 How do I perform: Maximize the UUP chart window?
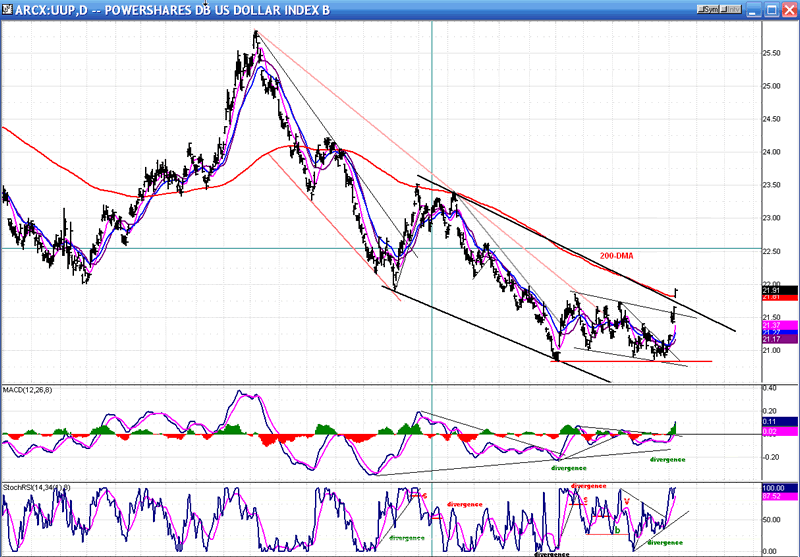point(773,7)
